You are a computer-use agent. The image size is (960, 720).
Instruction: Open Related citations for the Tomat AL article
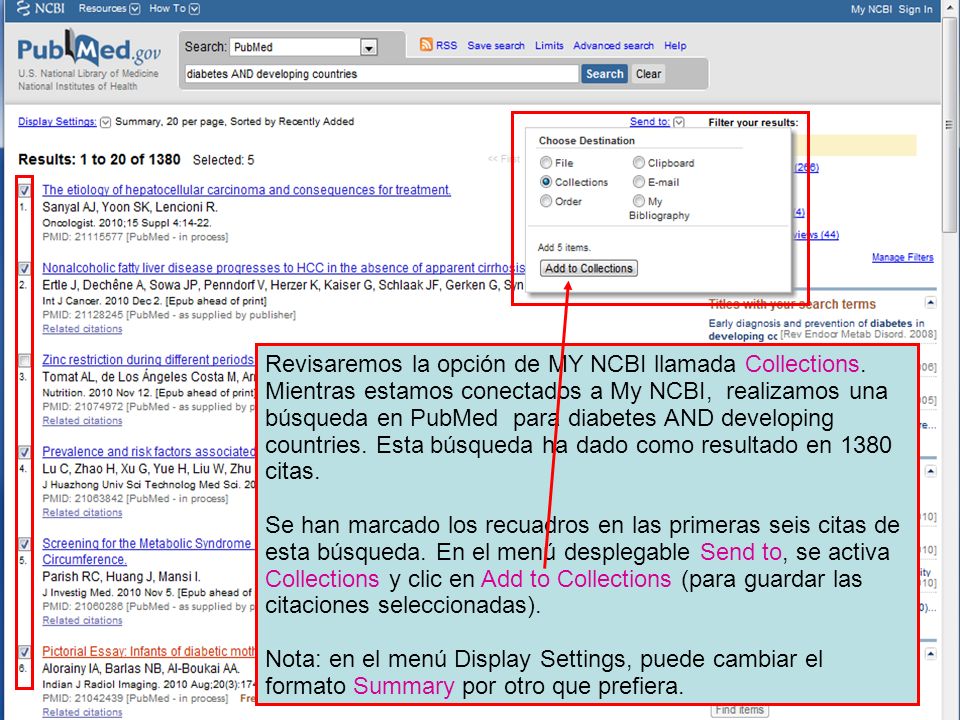tap(82, 421)
